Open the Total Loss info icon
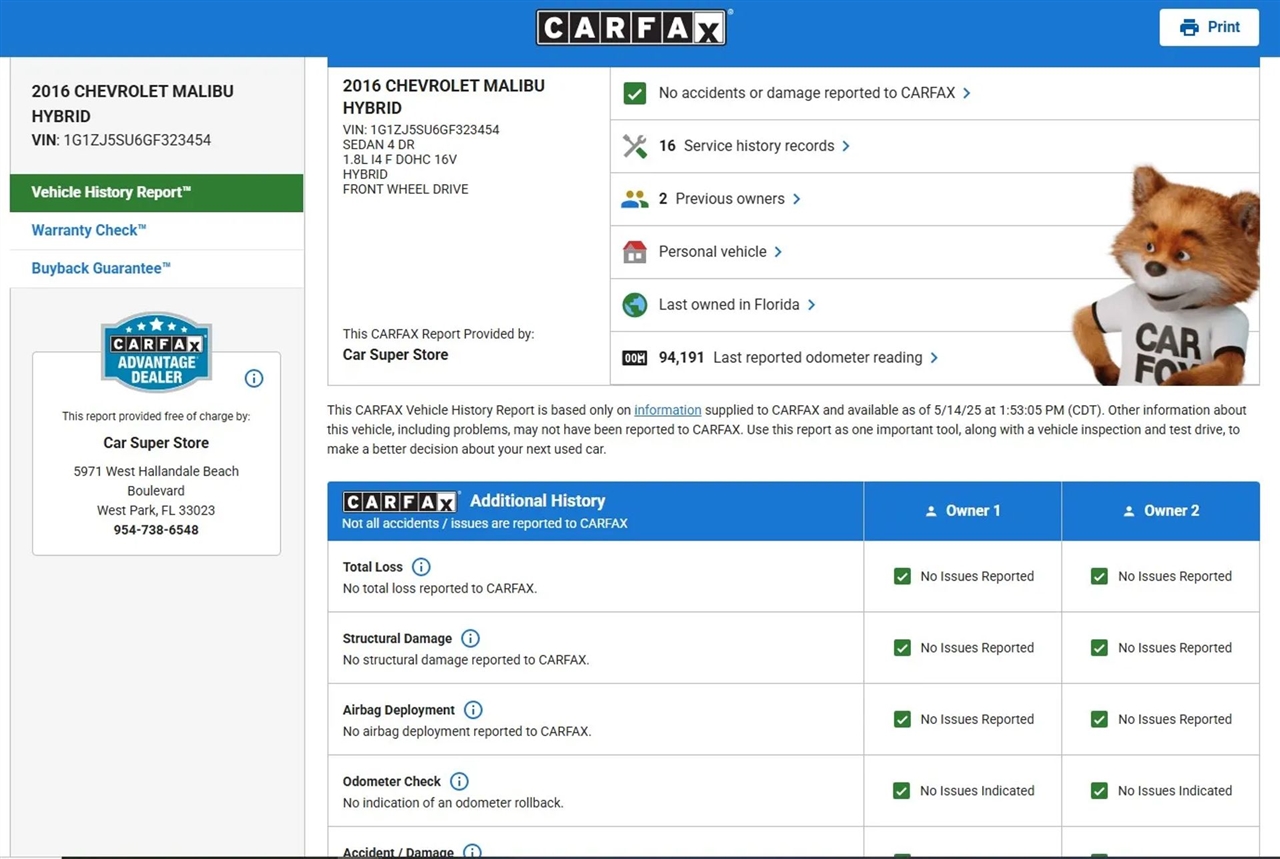Viewport: 1280px width, 859px height. pos(421,567)
